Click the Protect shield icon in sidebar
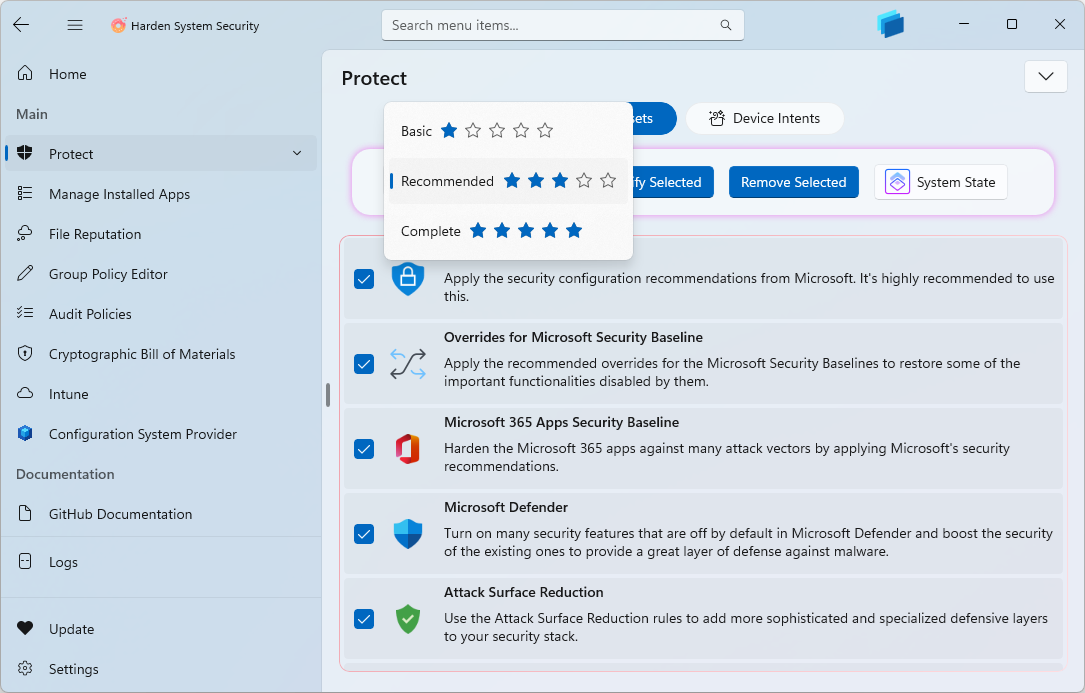 click(25, 153)
